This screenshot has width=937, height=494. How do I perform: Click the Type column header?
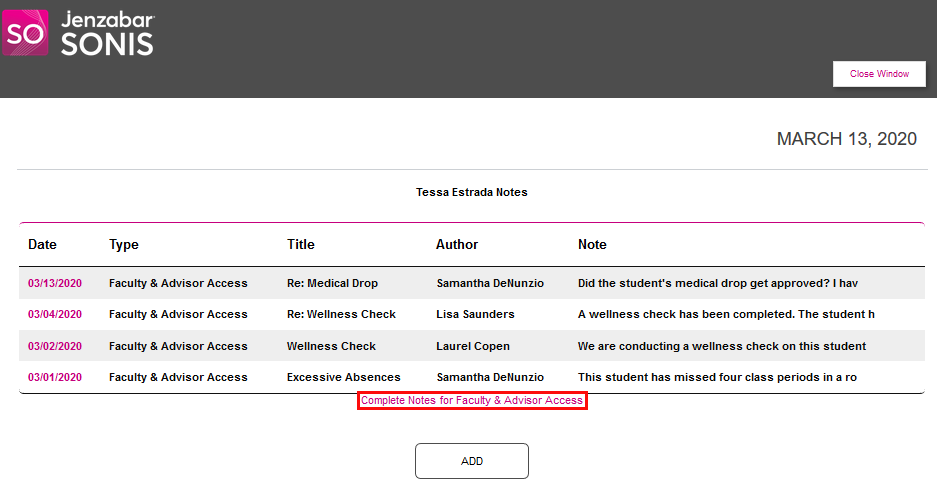124,245
